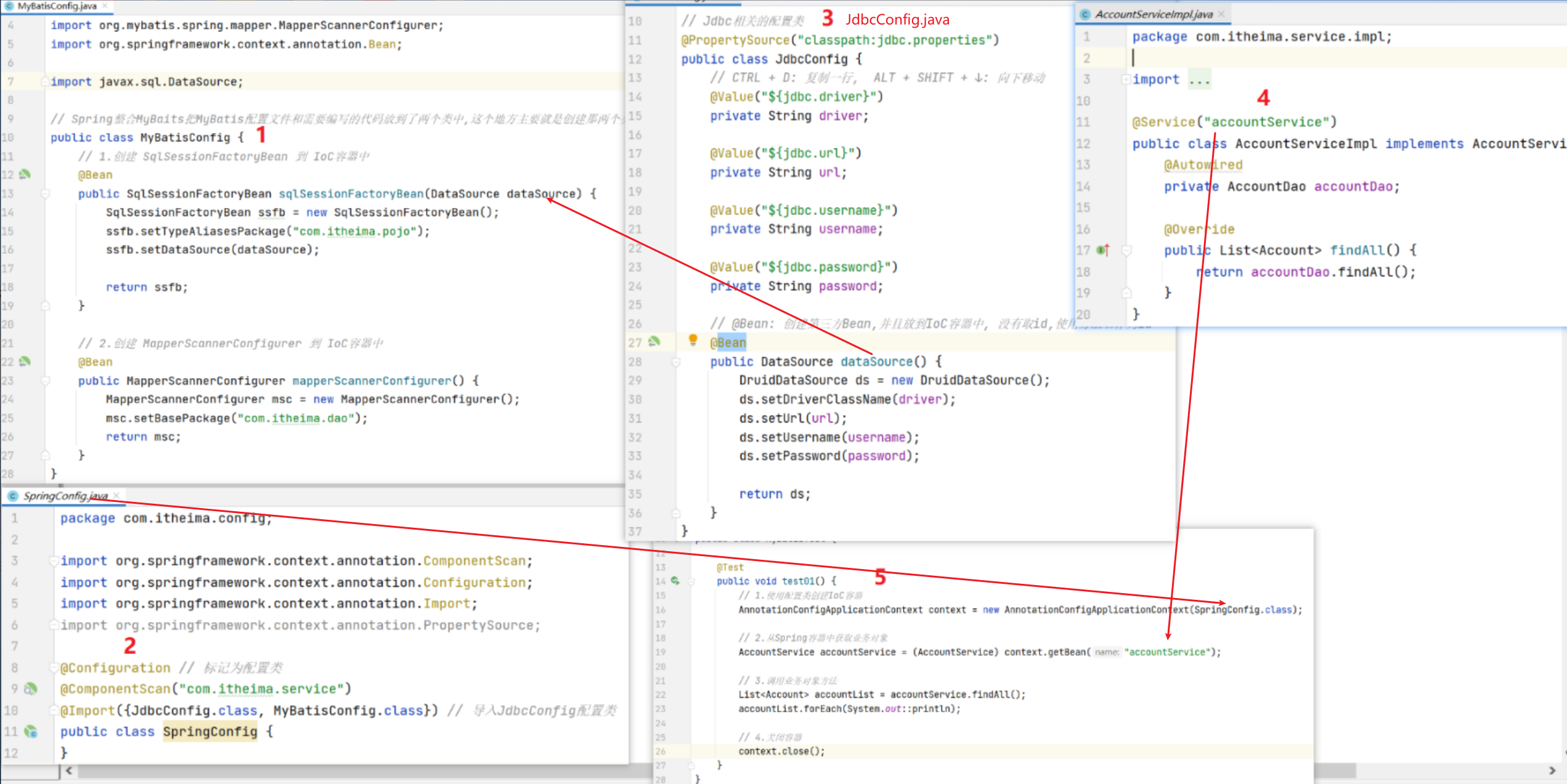Click the @Autowired annotation in AccountServiceImpl
1567x784 pixels.
click(x=1203, y=165)
